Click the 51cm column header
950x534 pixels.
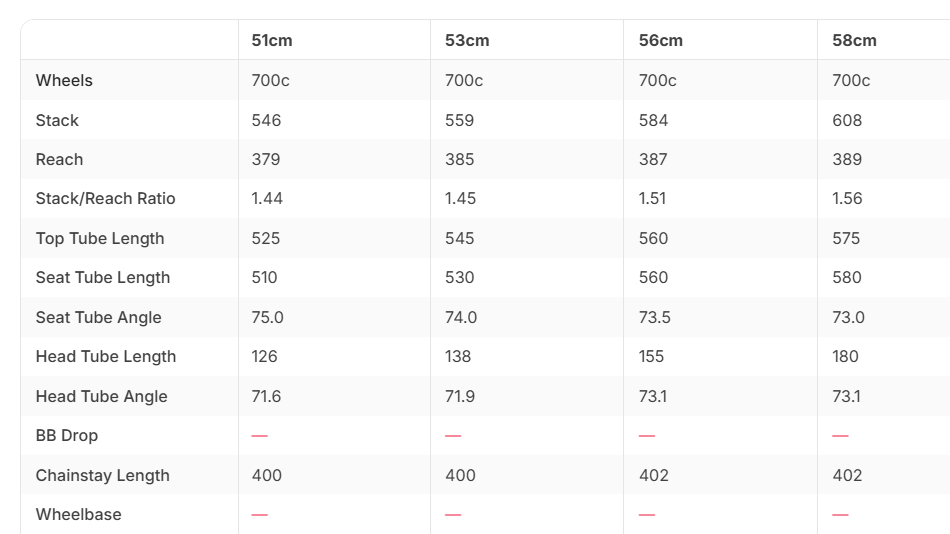[272, 41]
